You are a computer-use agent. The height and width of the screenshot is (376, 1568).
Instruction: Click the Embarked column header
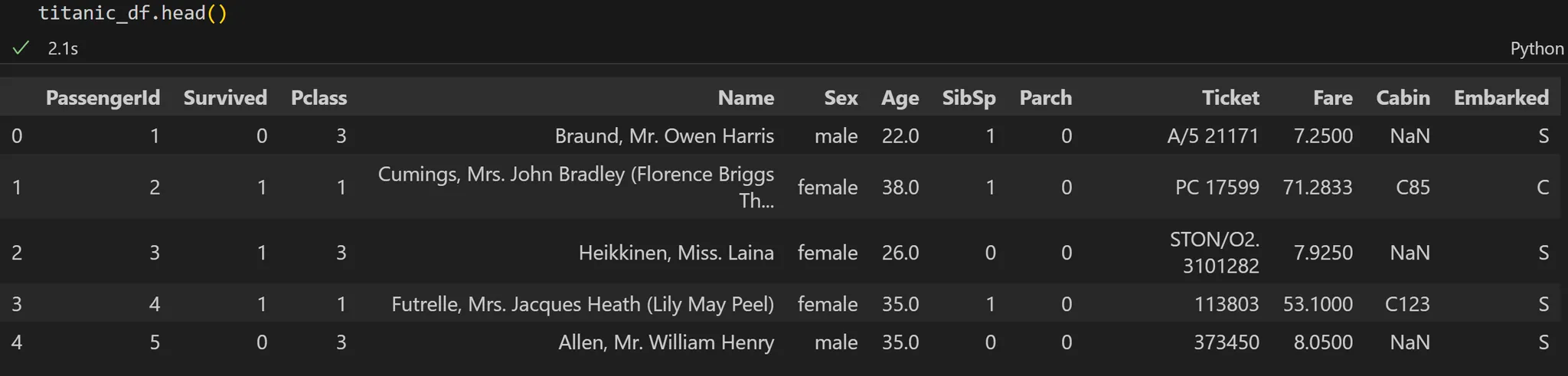point(1501,98)
